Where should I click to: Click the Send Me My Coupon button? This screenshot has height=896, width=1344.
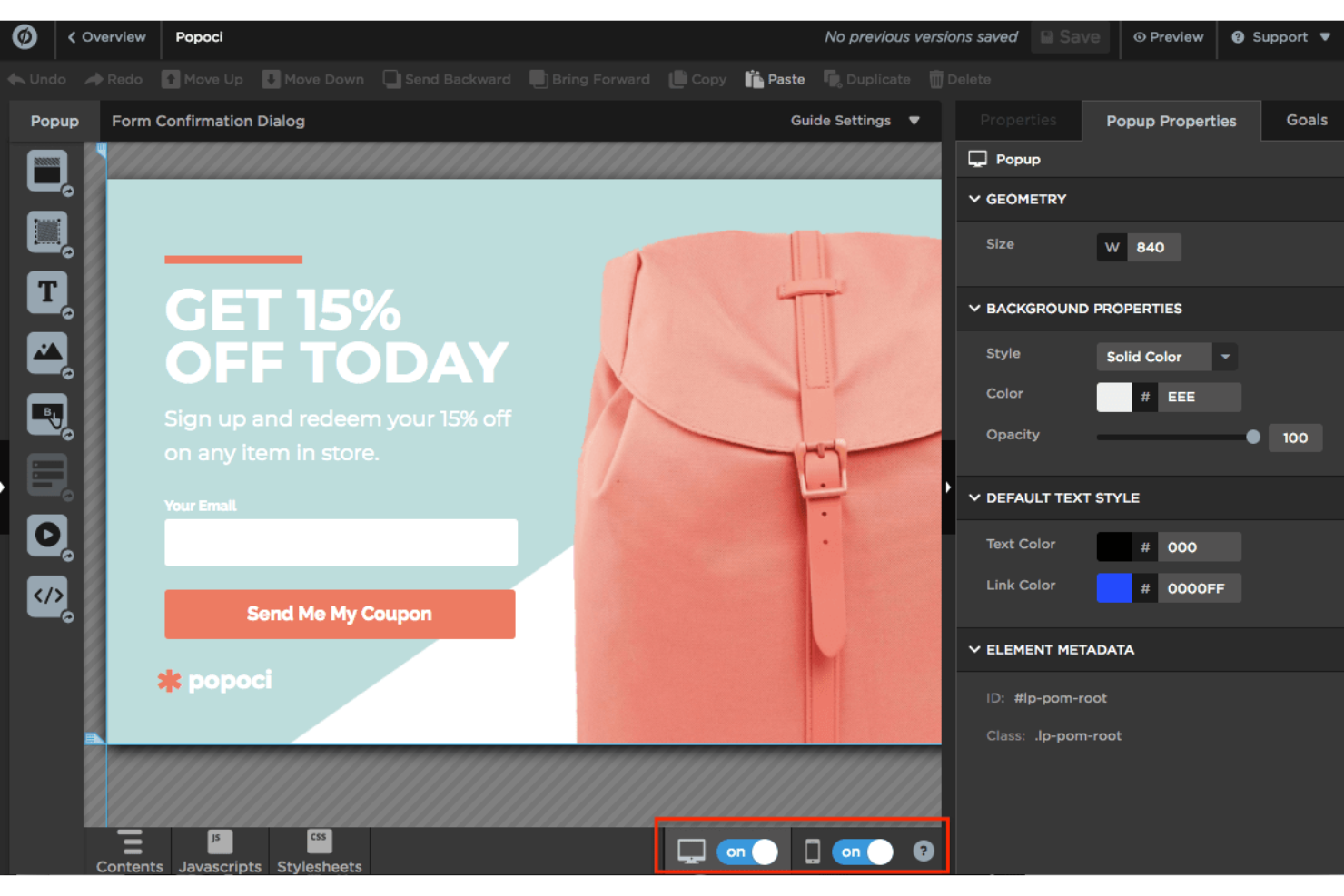tap(339, 614)
